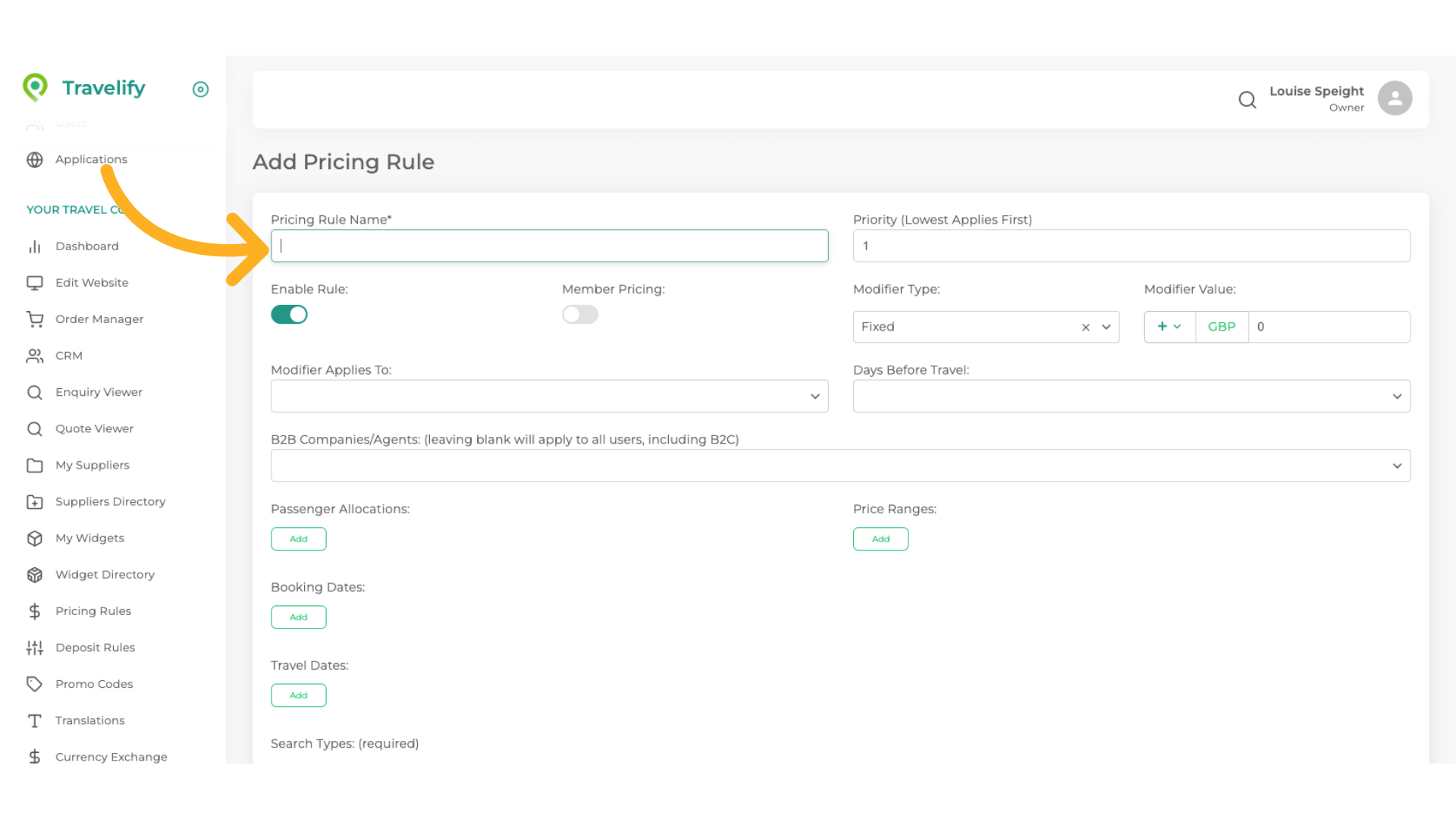Click the search magnifier icon in header
Screen dimensions: 1456x819
(x=1247, y=99)
